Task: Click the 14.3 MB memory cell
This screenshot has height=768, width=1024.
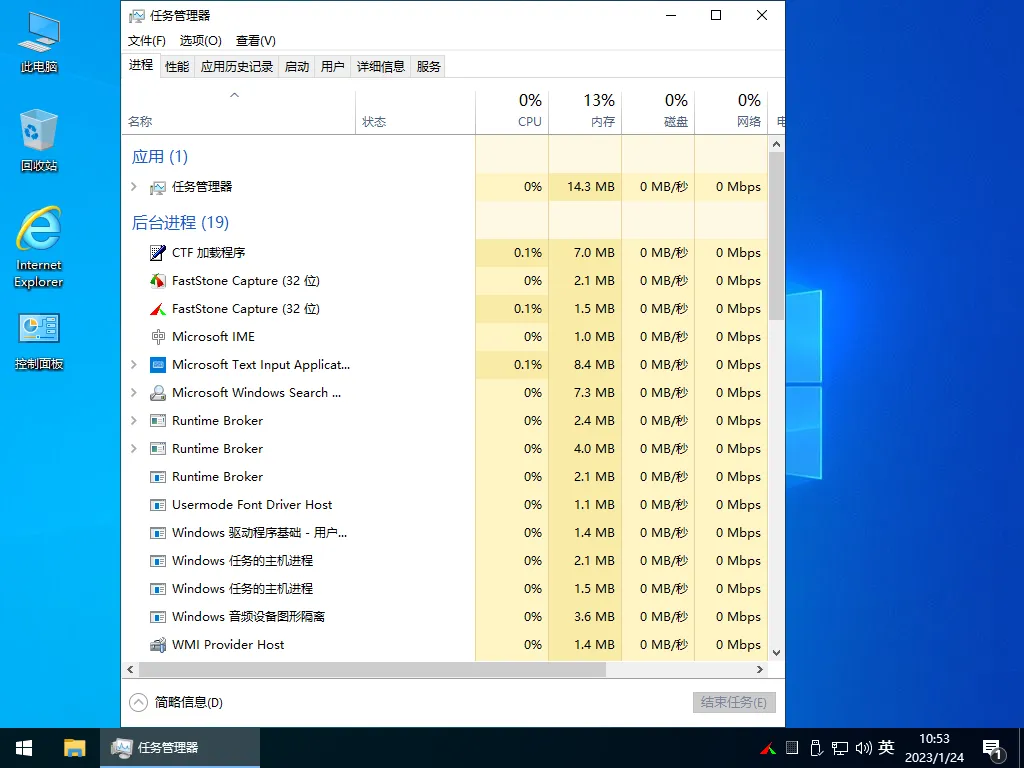Action: [x=585, y=187]
